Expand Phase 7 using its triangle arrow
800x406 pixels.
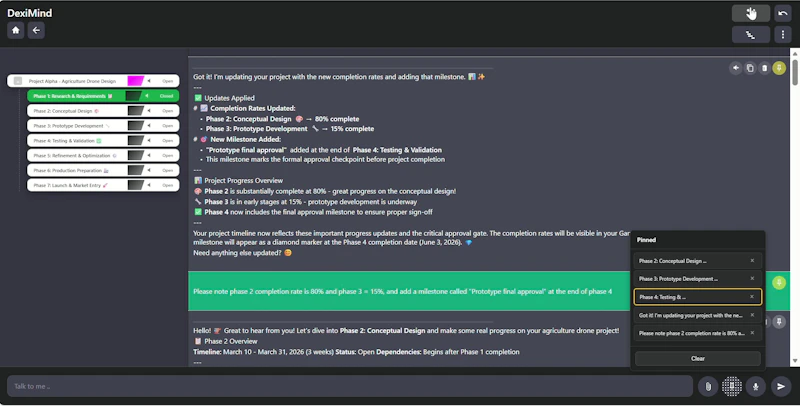pyautogui.click(x=149, y=185)
